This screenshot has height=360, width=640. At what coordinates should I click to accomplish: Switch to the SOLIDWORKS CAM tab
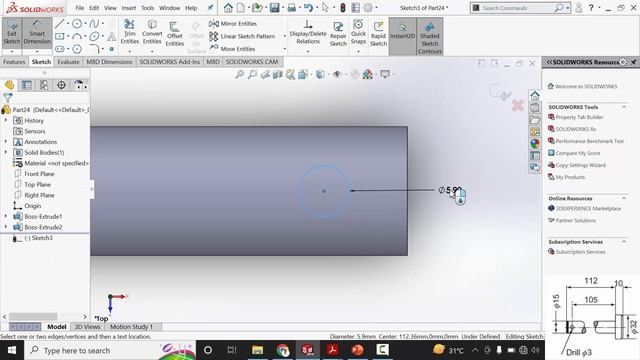coord(252,62)
